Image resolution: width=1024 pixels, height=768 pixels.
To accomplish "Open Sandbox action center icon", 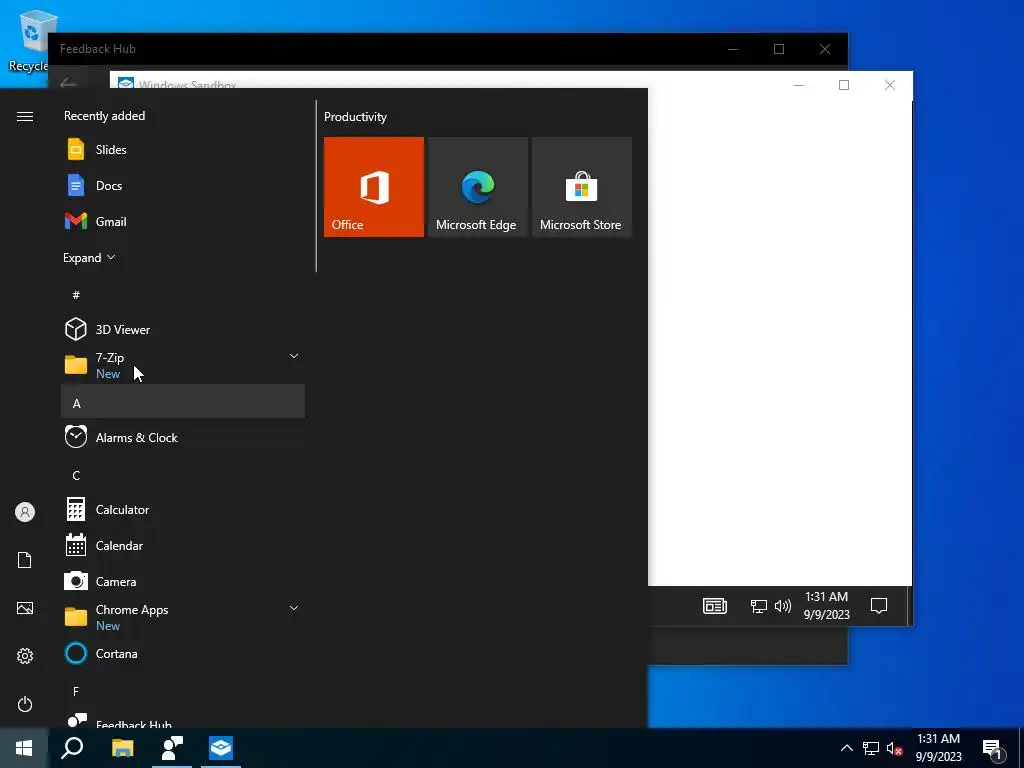I will 879,606.
